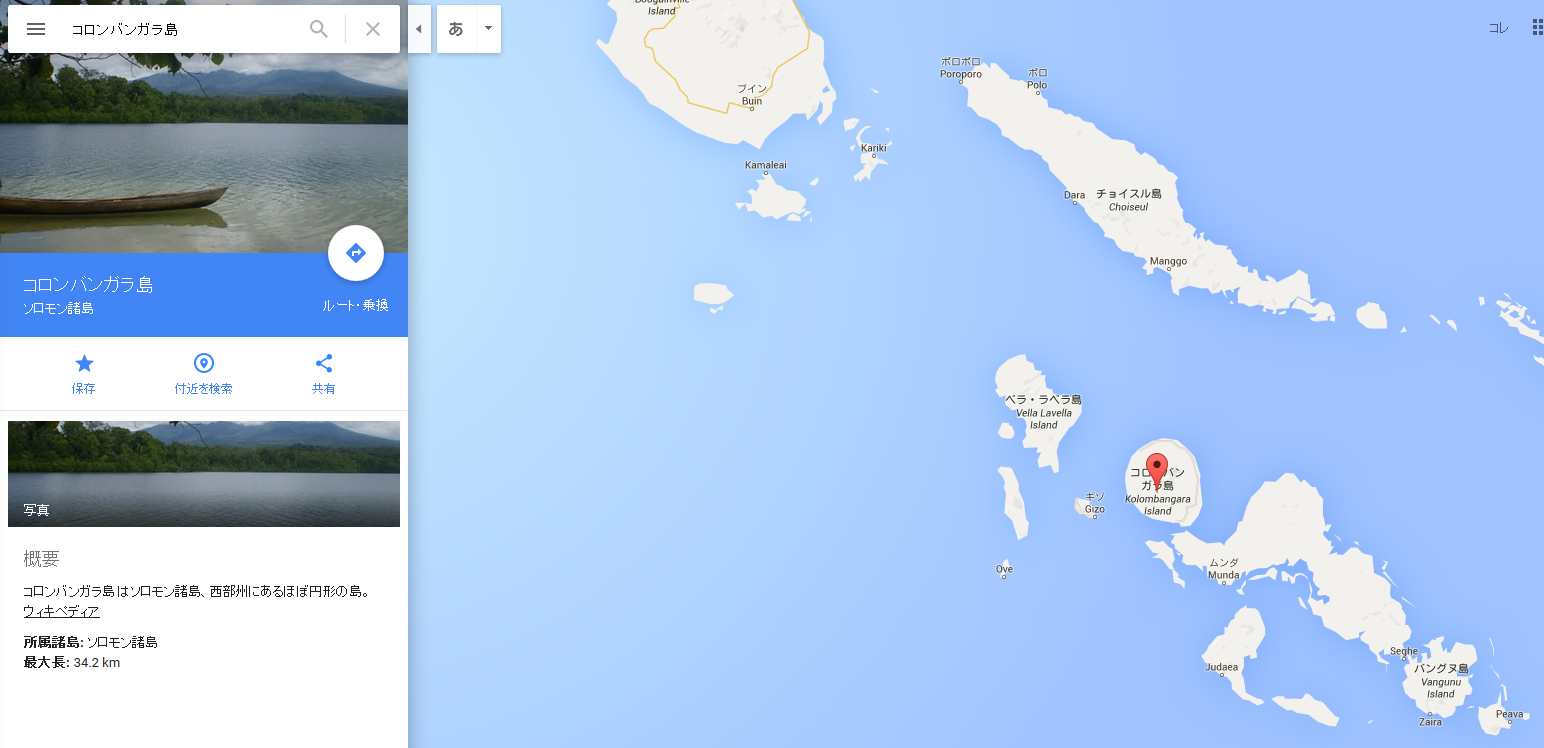The image size is (1544, 748).
Task: Click the red map marker on Kolombangara
Action: coord(1157,470)
